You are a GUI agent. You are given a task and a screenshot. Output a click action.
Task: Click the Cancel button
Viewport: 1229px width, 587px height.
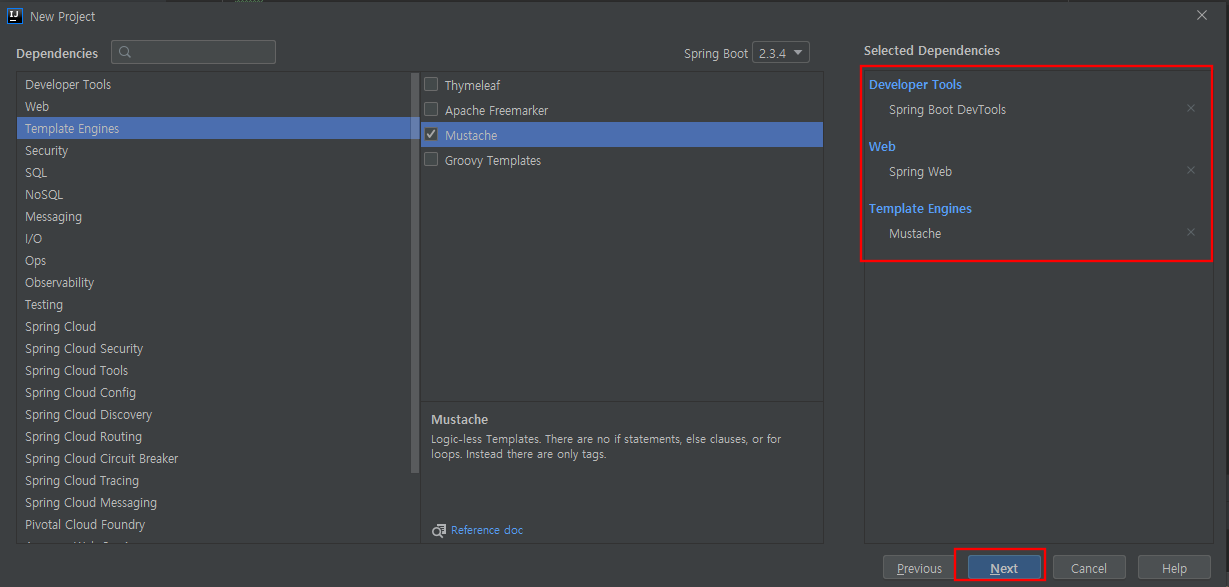click(x=1089, y=568)
